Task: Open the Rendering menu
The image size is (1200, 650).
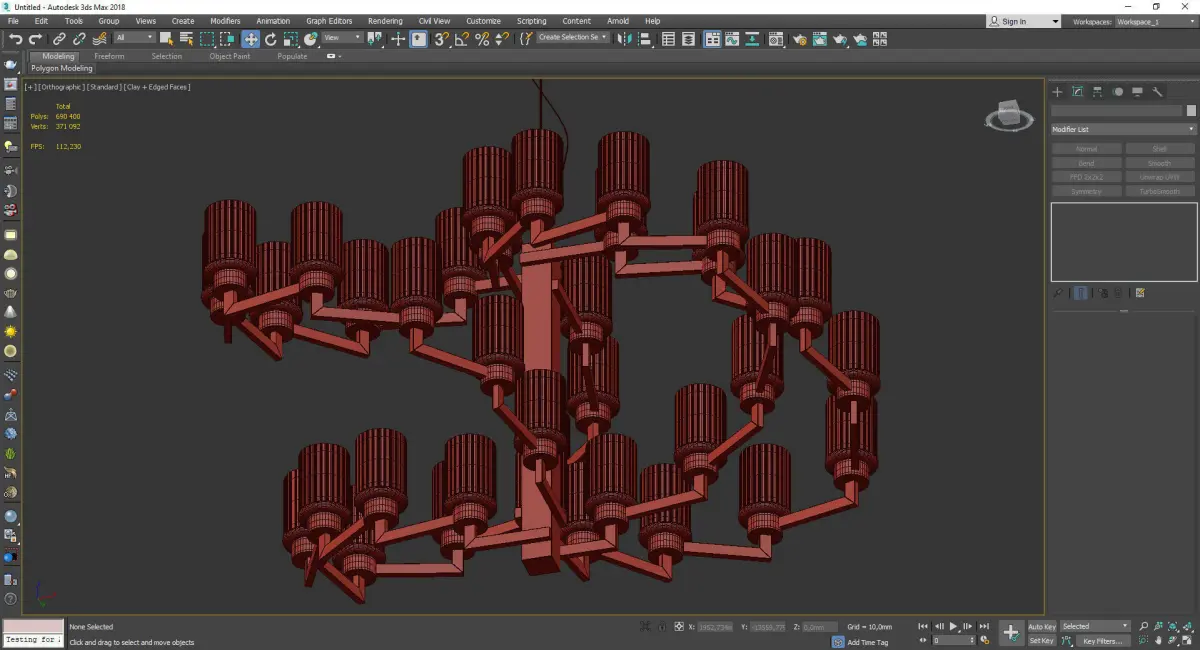Action: [385, 21]
